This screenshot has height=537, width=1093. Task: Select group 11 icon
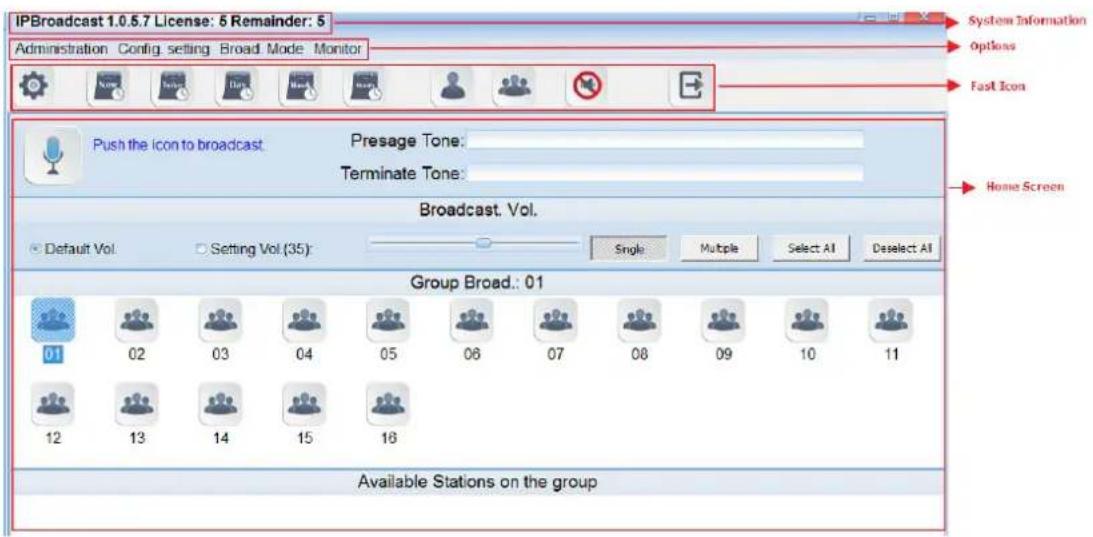point(891,319)
